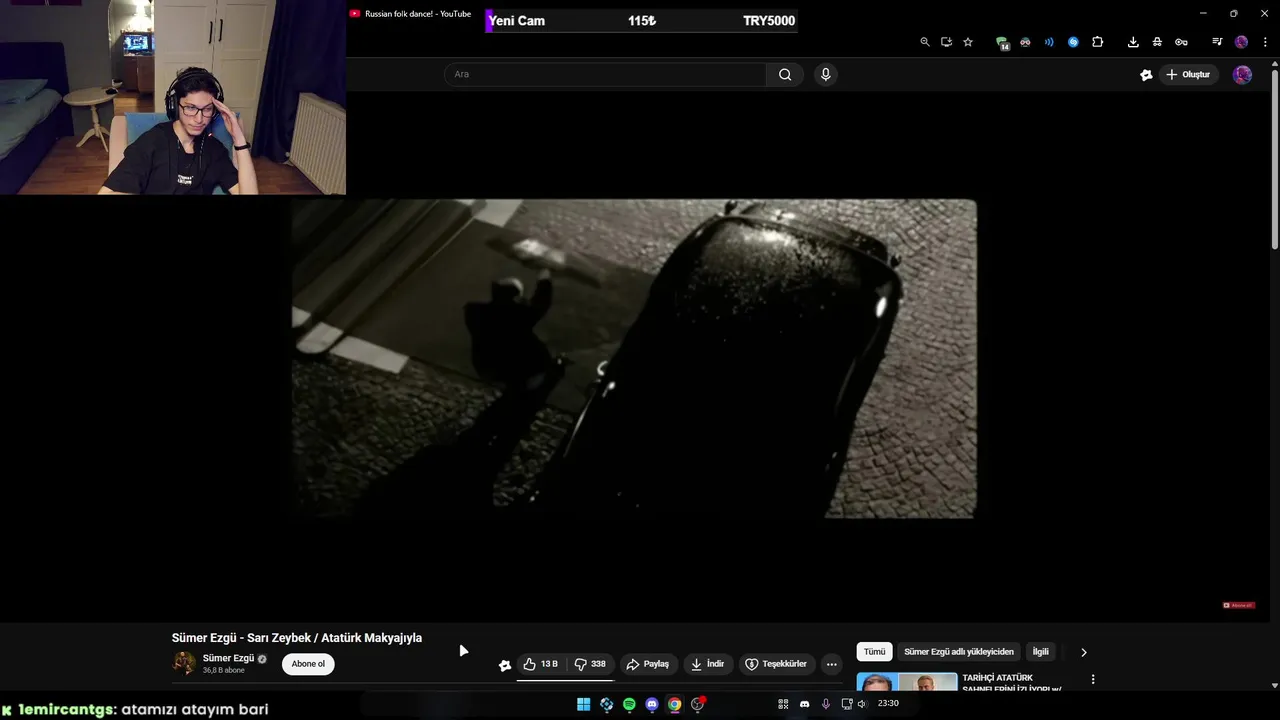
Task: Click the sparkle icon left of like button
Action: (505, 665)
